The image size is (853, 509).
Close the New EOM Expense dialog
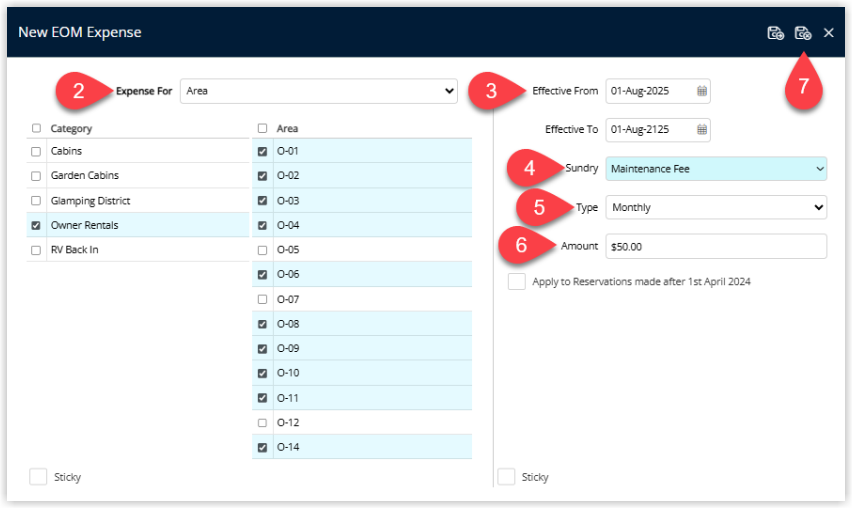(x=829, y=33)
